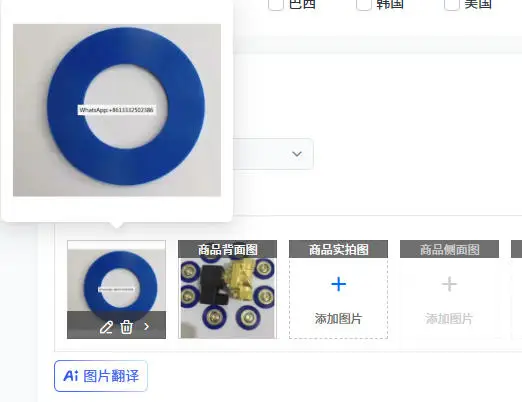Select the brass valve 商品背面图 thumbnail

tap(228, 298)
